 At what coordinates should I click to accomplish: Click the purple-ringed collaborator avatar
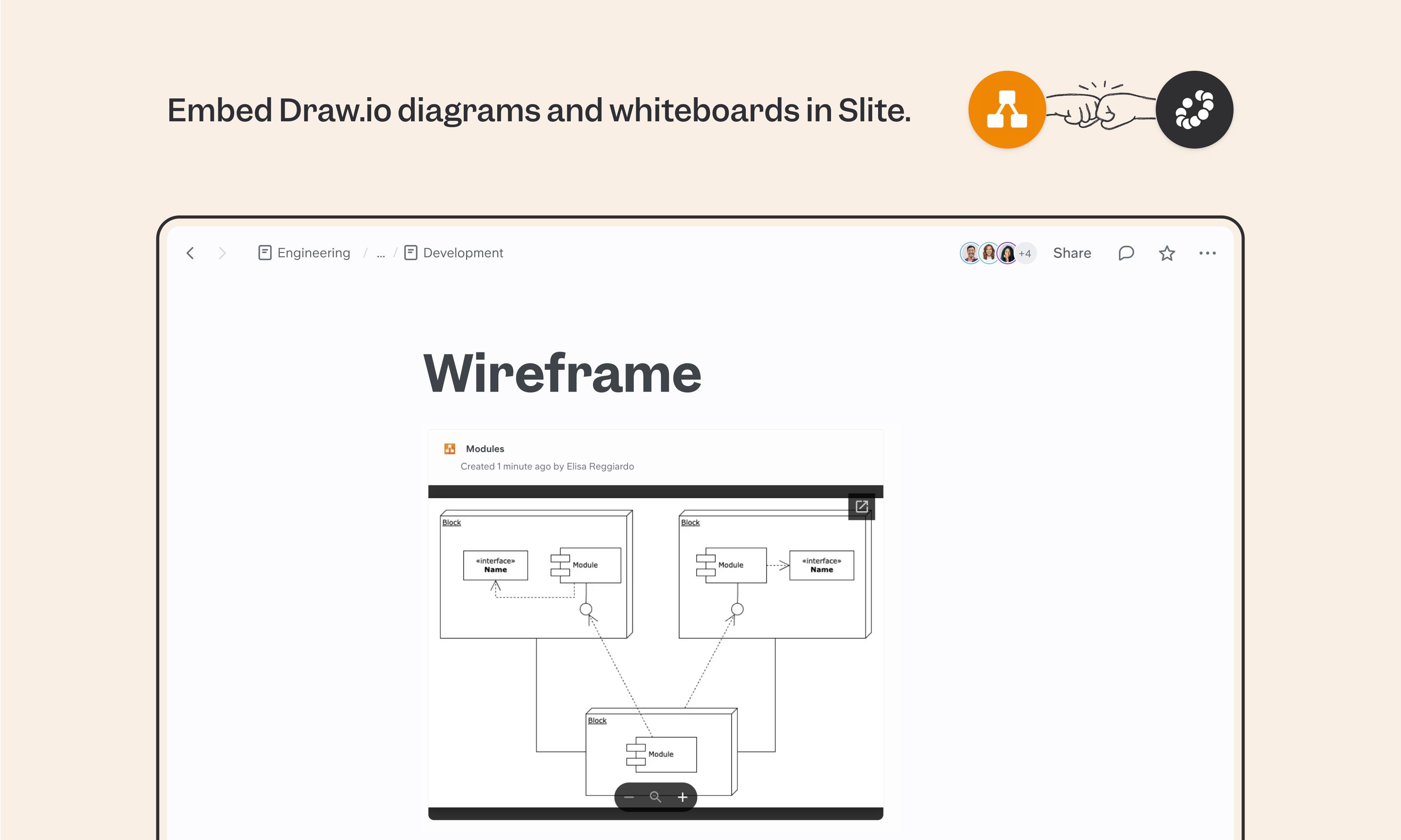[x=1007, y=253]
